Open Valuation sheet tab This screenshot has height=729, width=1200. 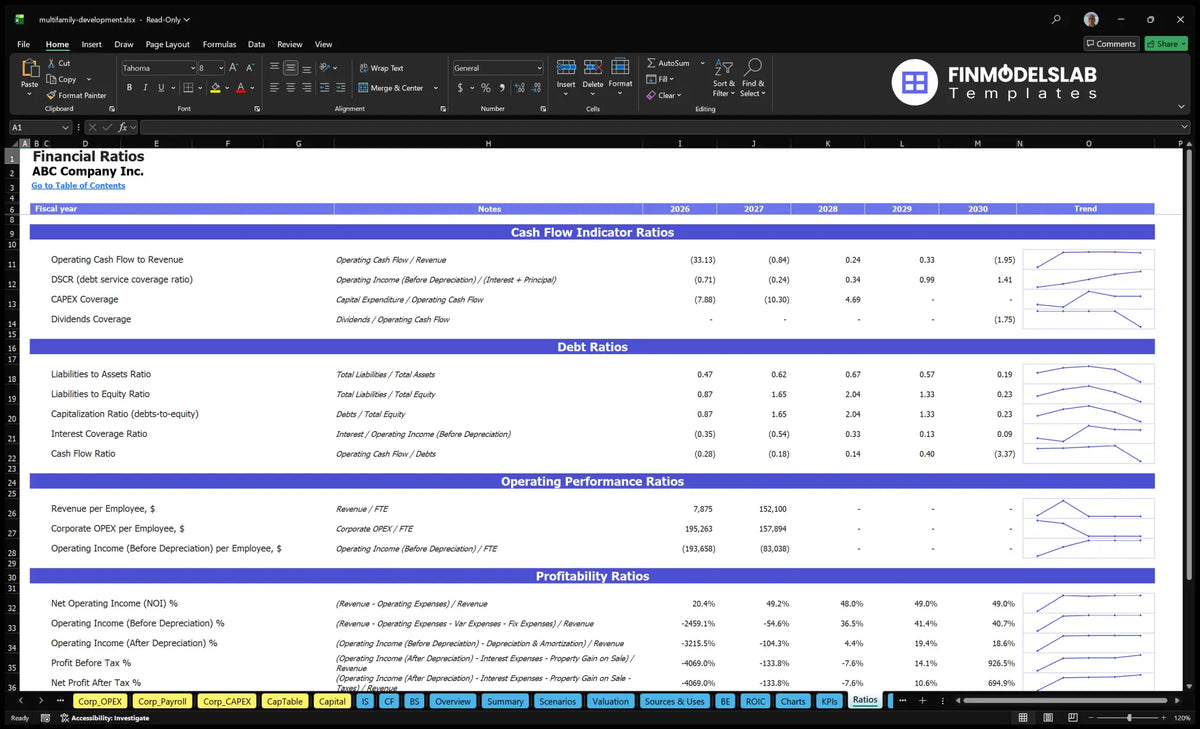pyautogui.click(x=610, y=701)
